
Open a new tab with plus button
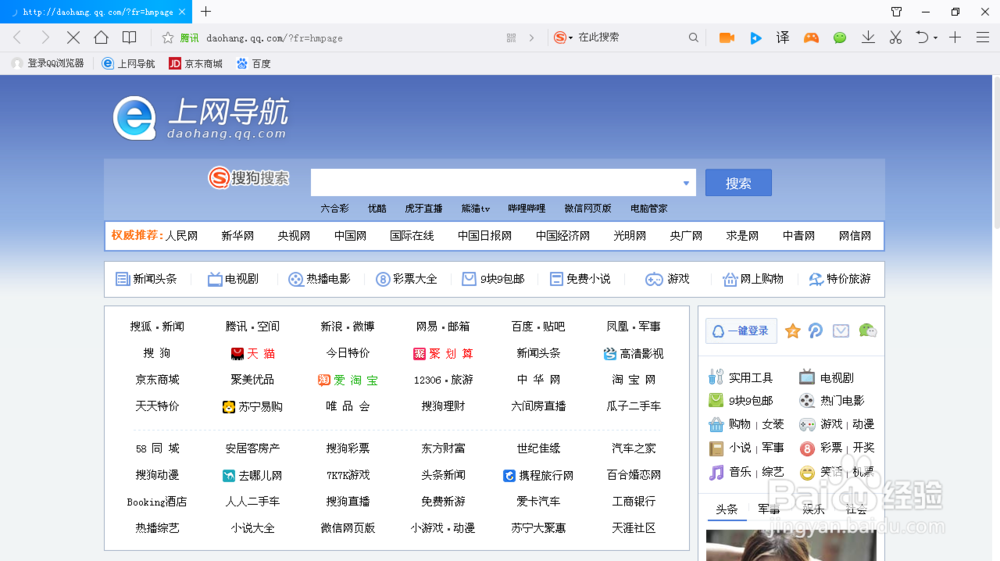(206, 11)
